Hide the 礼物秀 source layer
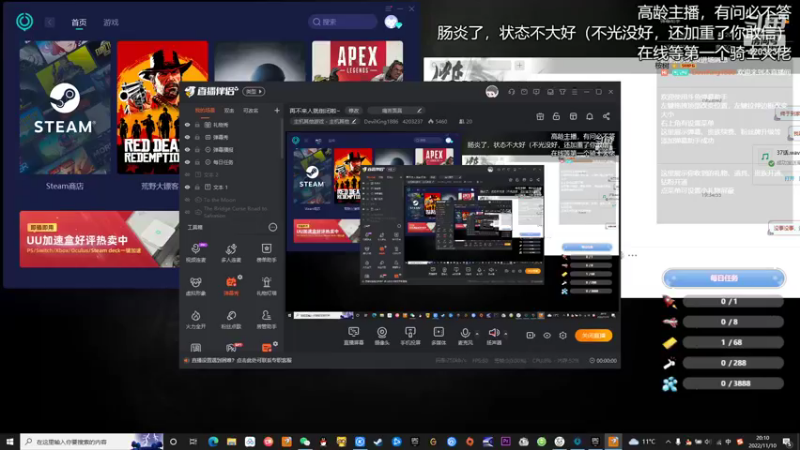800x450 pixels. pos(187,124)
